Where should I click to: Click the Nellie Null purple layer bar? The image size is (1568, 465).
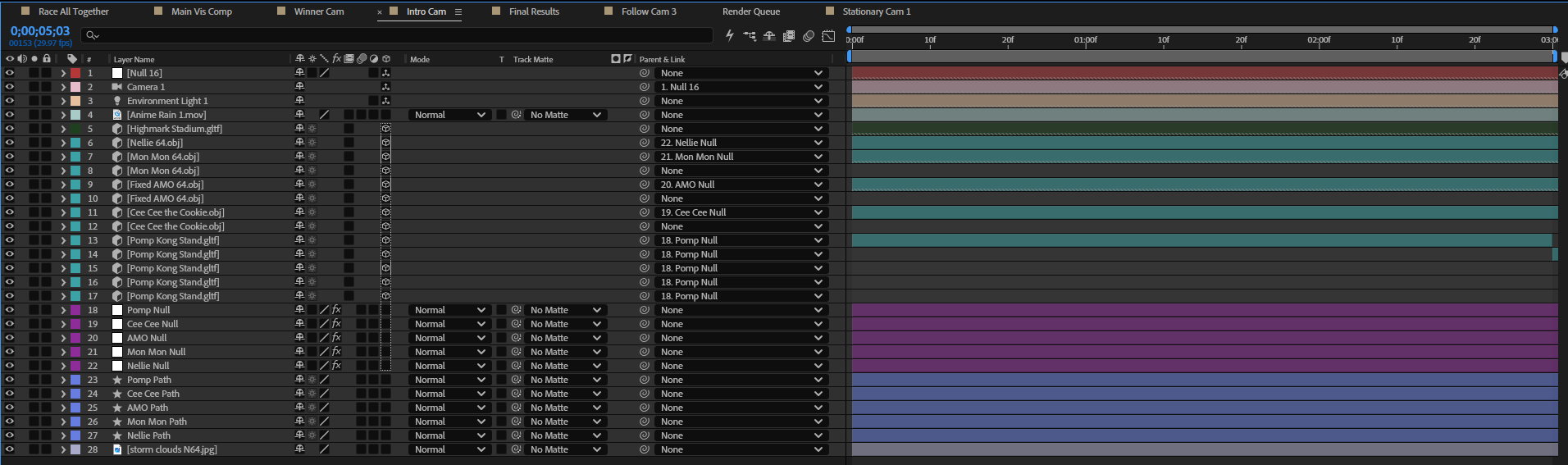(x=1205, y=366)
